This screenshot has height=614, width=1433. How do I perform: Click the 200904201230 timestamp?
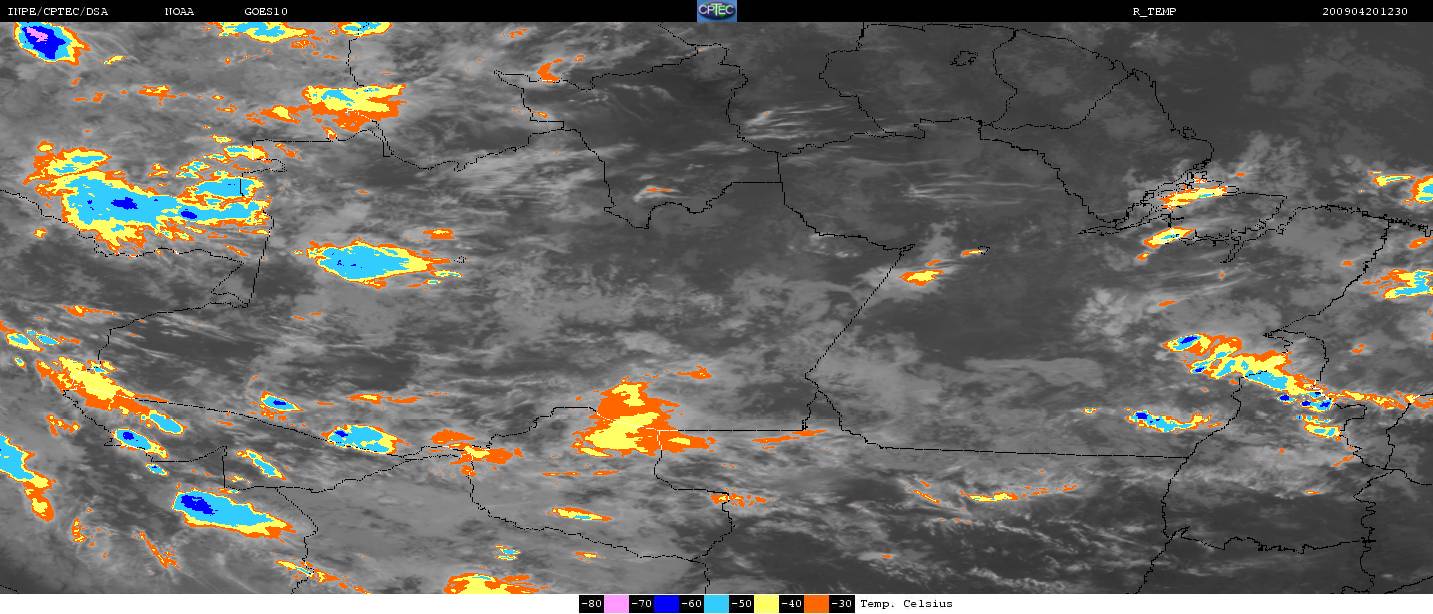1364,11
